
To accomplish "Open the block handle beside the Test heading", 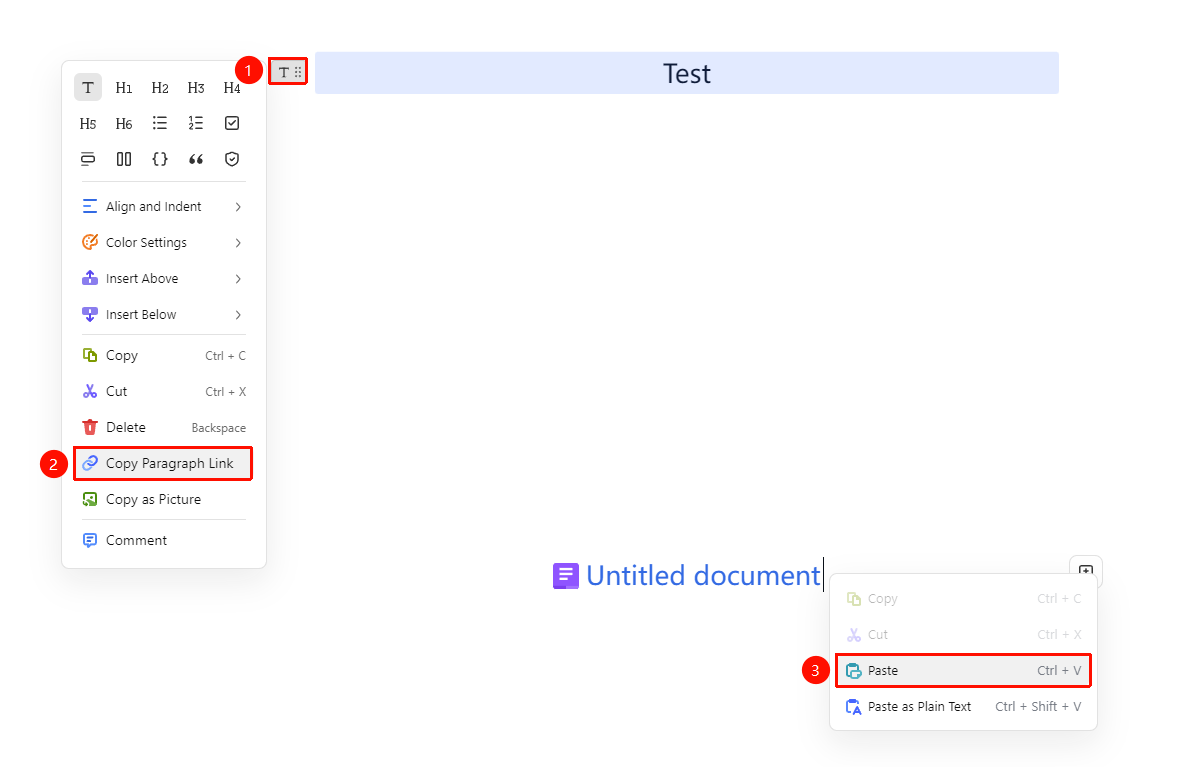I will pyautogui.click(x=289, y=72).
